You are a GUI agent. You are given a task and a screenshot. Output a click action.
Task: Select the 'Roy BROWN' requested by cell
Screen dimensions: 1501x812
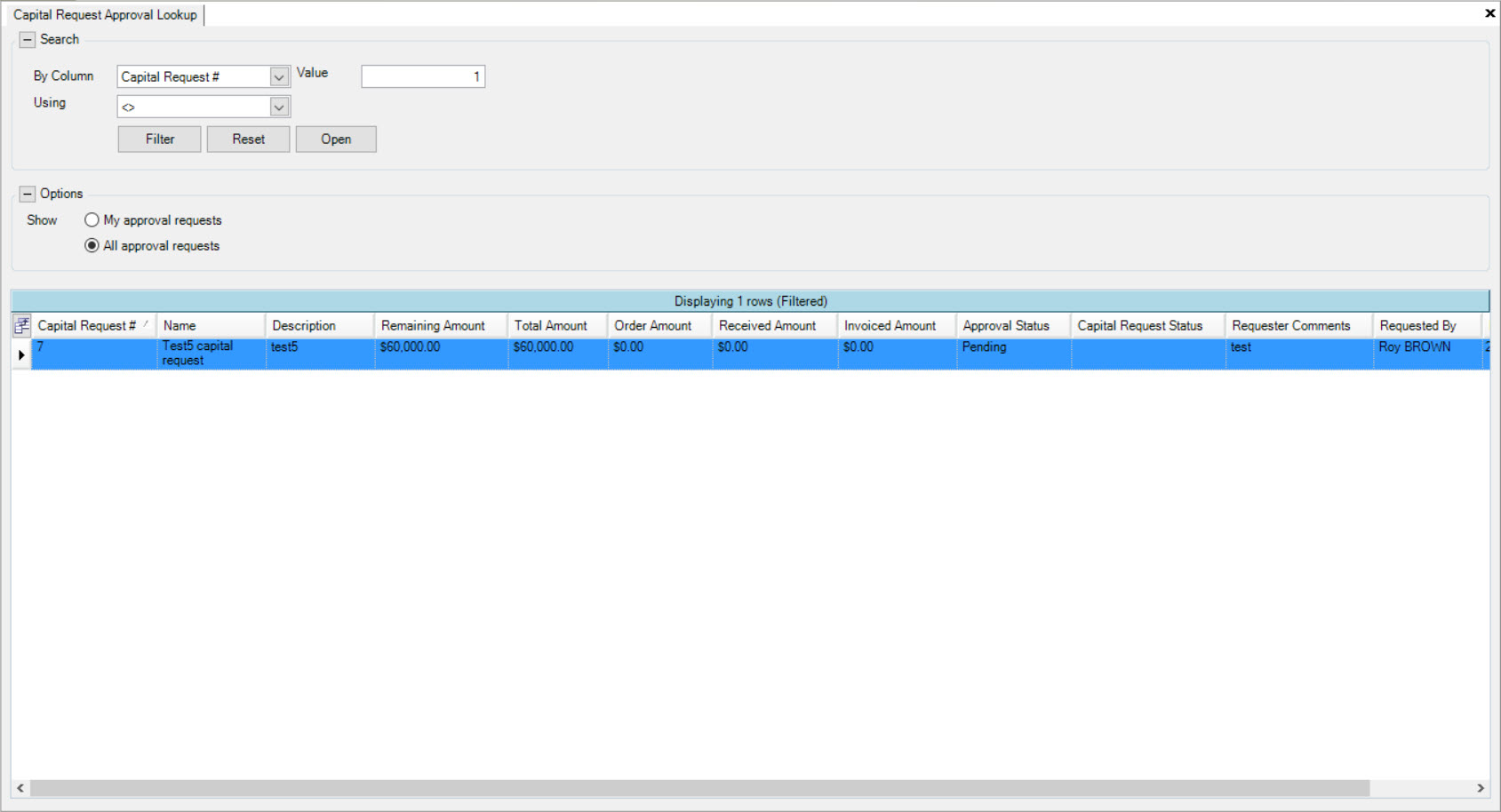[x=1428, y=354]
